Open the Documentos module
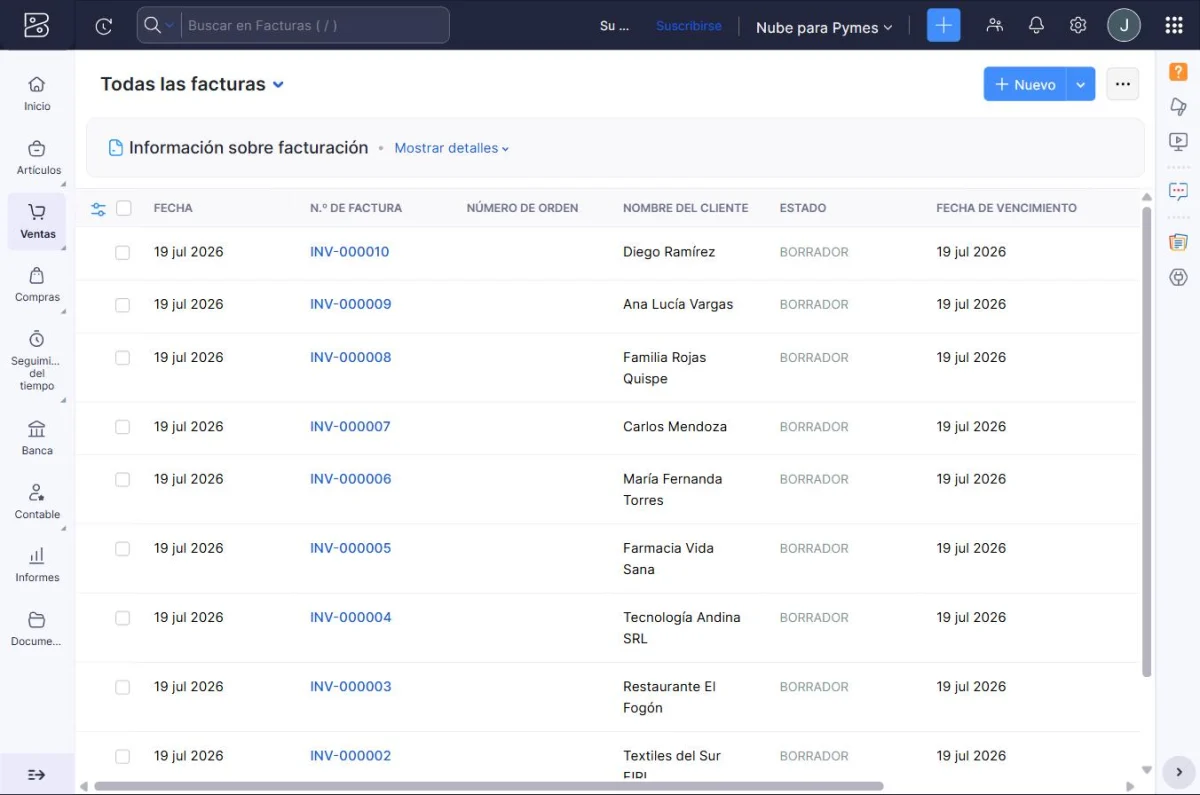 click(x=37, y=629)
